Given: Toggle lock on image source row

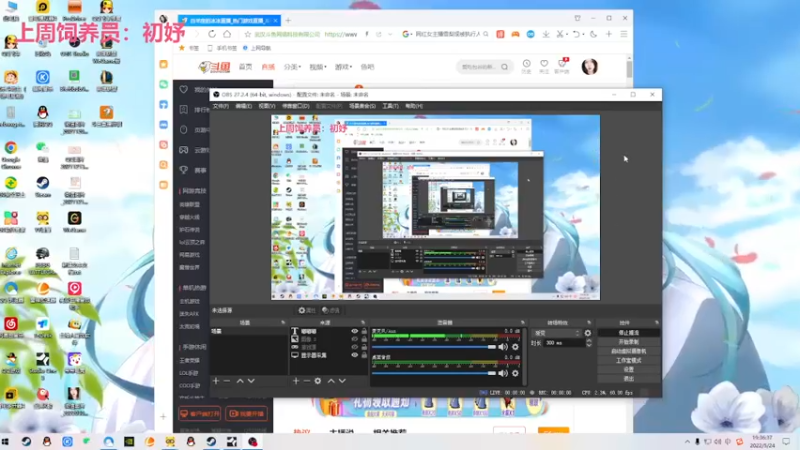Looking at the screenshot, I should pyautogui.click(x=364, y=339).
